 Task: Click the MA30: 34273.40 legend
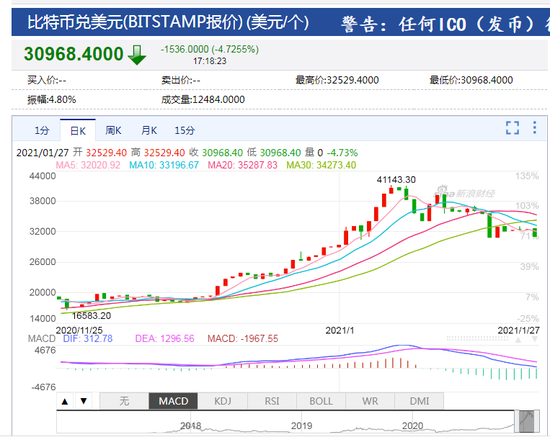pyautogui.click(x=321, y=165)
